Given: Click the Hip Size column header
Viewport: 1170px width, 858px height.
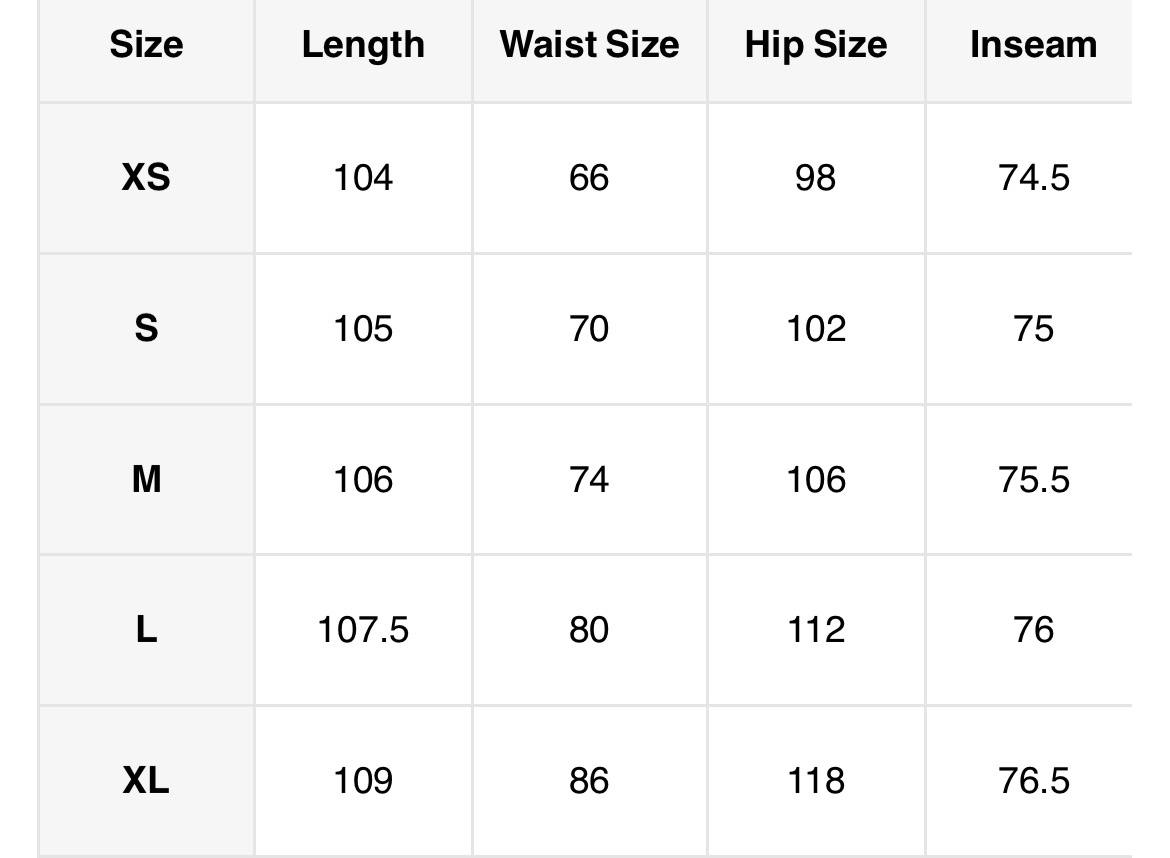Looking at the screenshot, I should pos(815,45).
